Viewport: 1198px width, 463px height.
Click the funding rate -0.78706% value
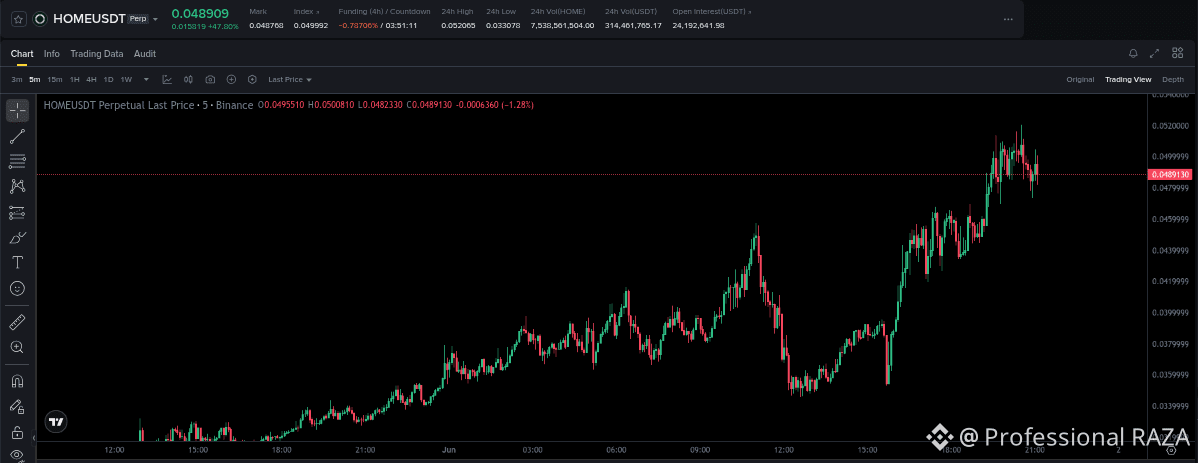(x=358, y=26)
